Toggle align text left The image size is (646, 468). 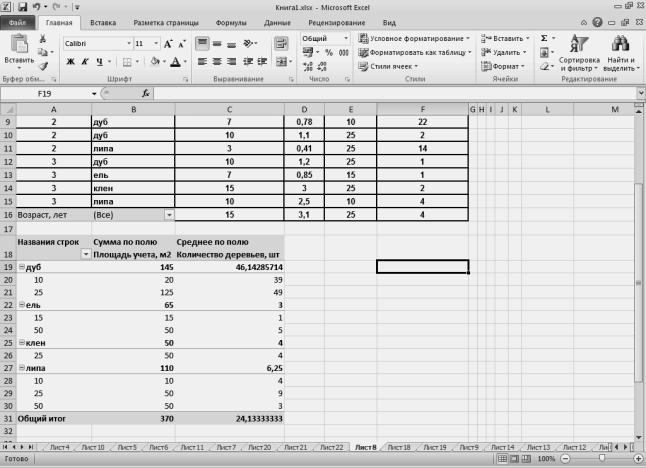click(x=202, y=62)
